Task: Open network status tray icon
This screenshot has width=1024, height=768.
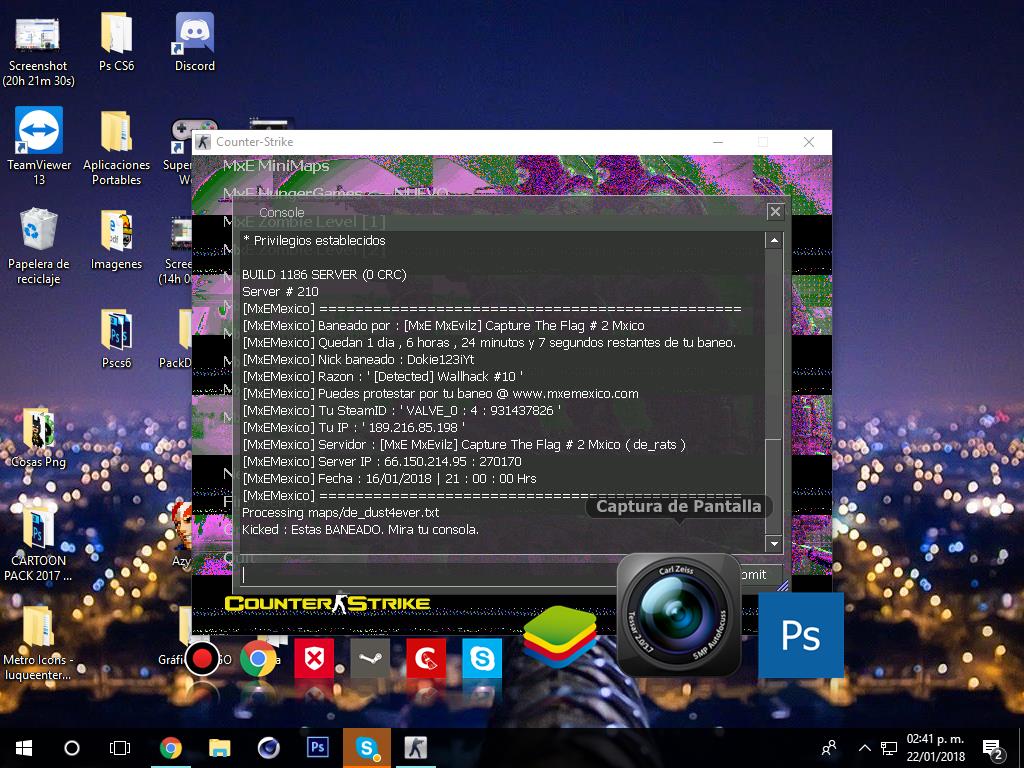Action: 889,748
